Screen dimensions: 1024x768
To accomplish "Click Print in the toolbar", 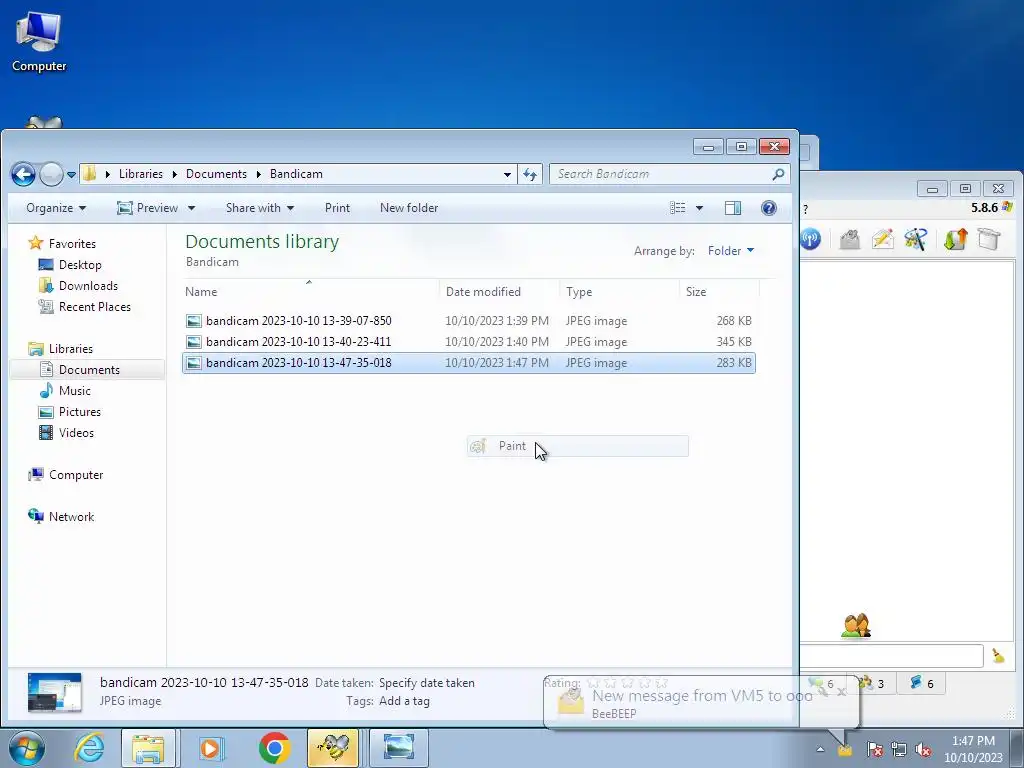I will (337, 208).
